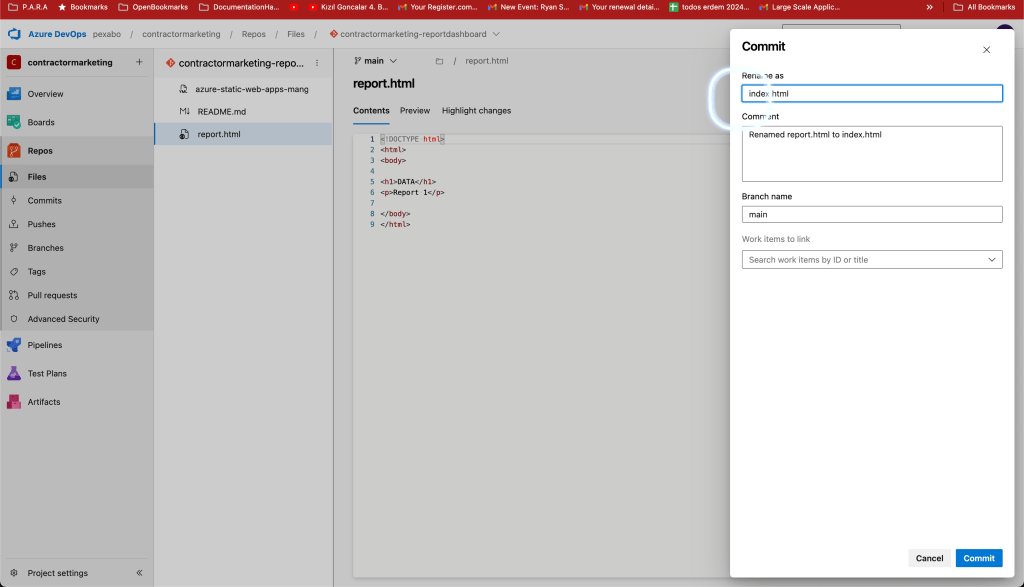Click the repository git icon in the file tree header
Image resolution: width=1024 pixels, height=587 pixels.
(170, 63)
